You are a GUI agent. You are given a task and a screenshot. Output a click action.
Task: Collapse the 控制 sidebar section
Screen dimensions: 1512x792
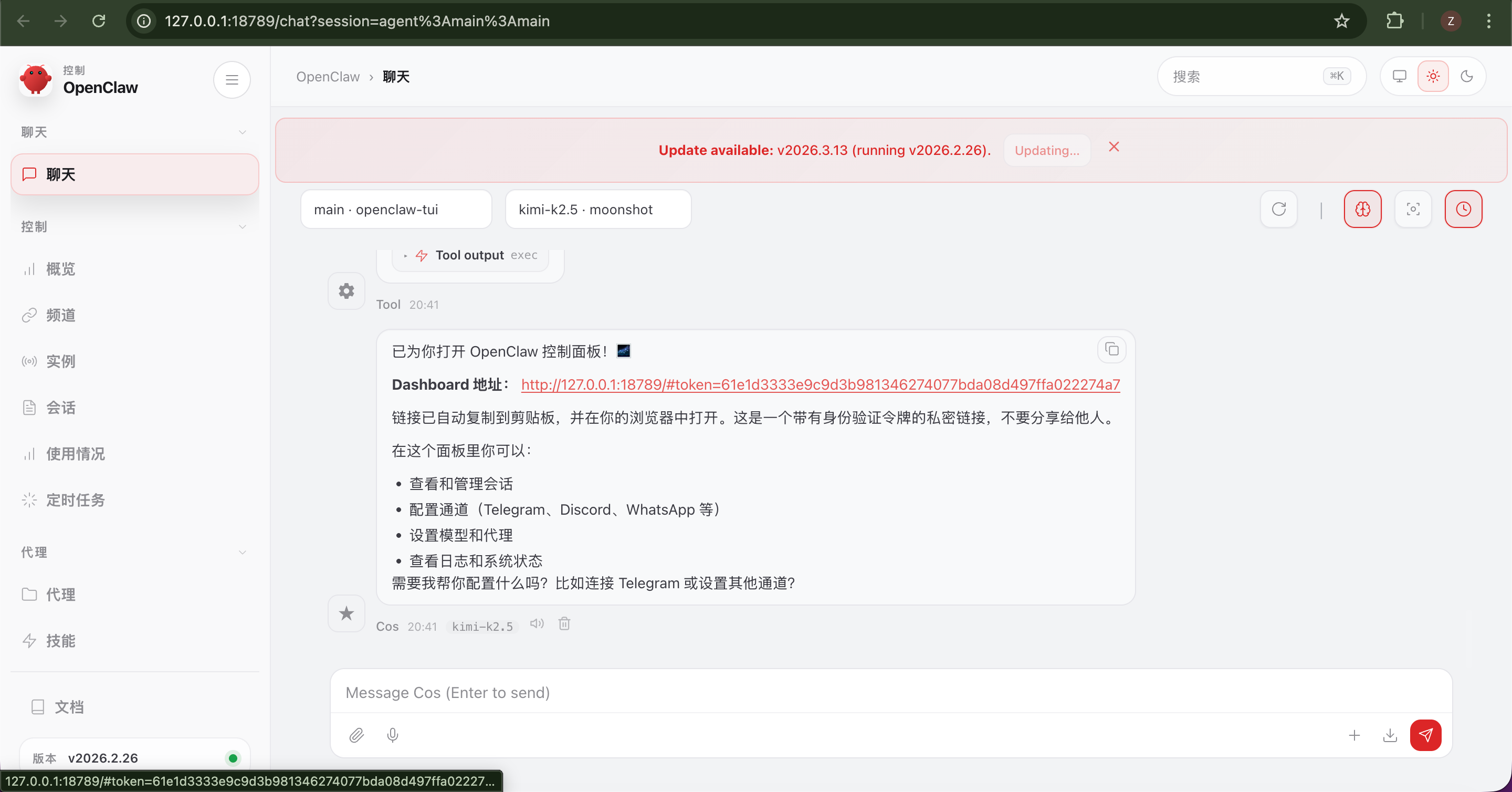tap(134, 226)
